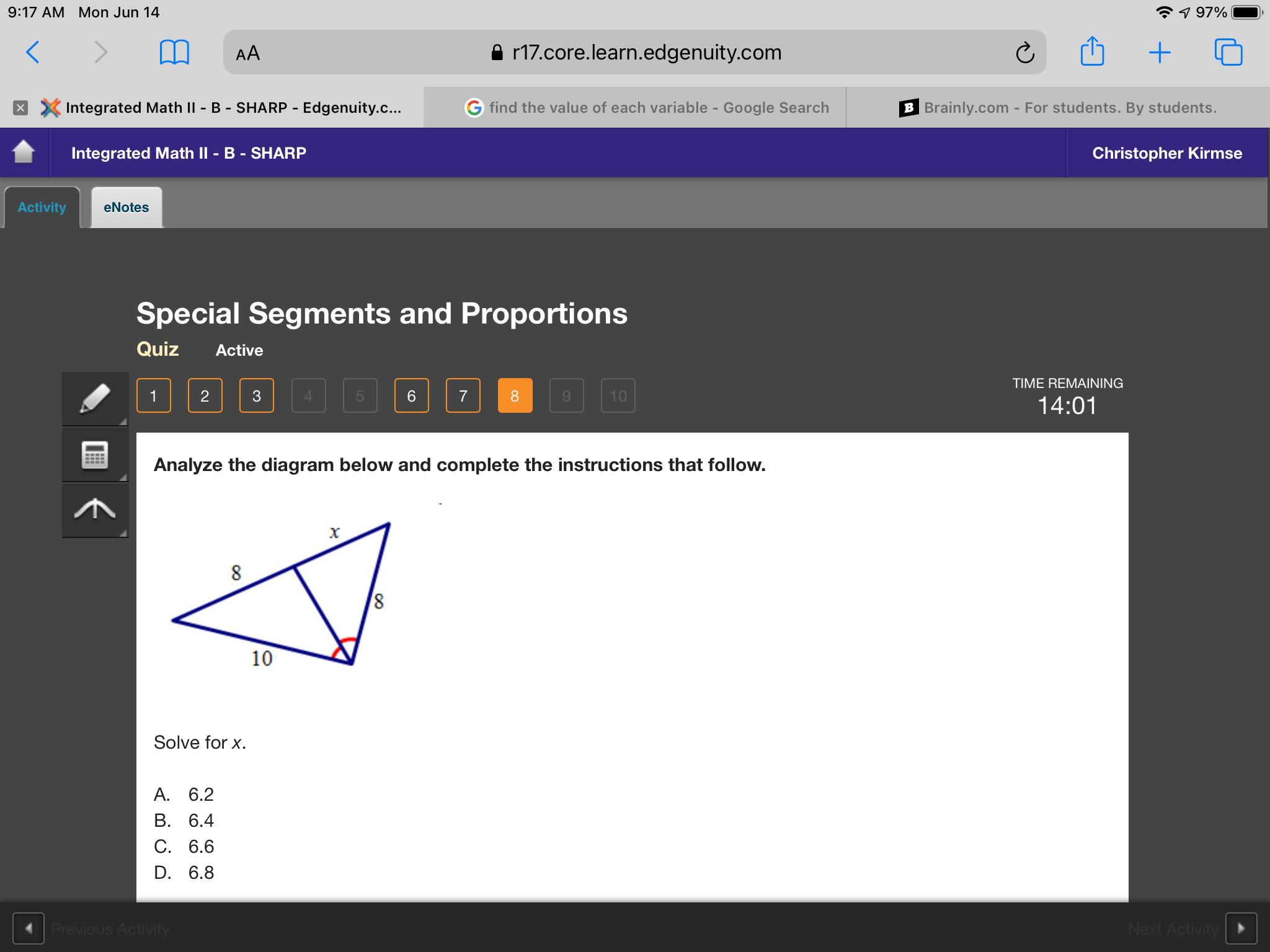This screenshot has width=1270, height=952.
Task: Tap Safari back arrow
Action: click(33, 52)
